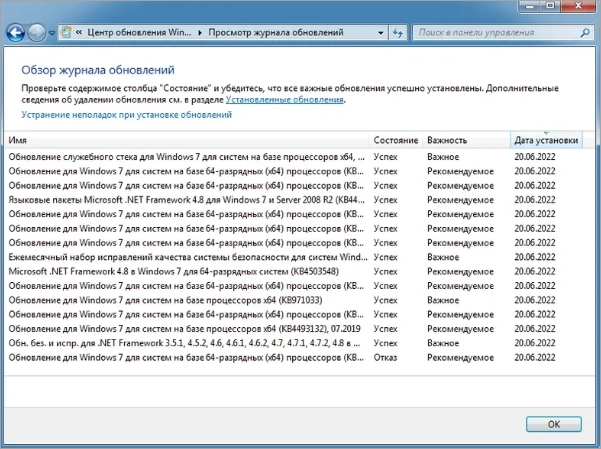Click the greyed Forward arrow button
Viewport: 601px width, 449px height.
(37, 33)
